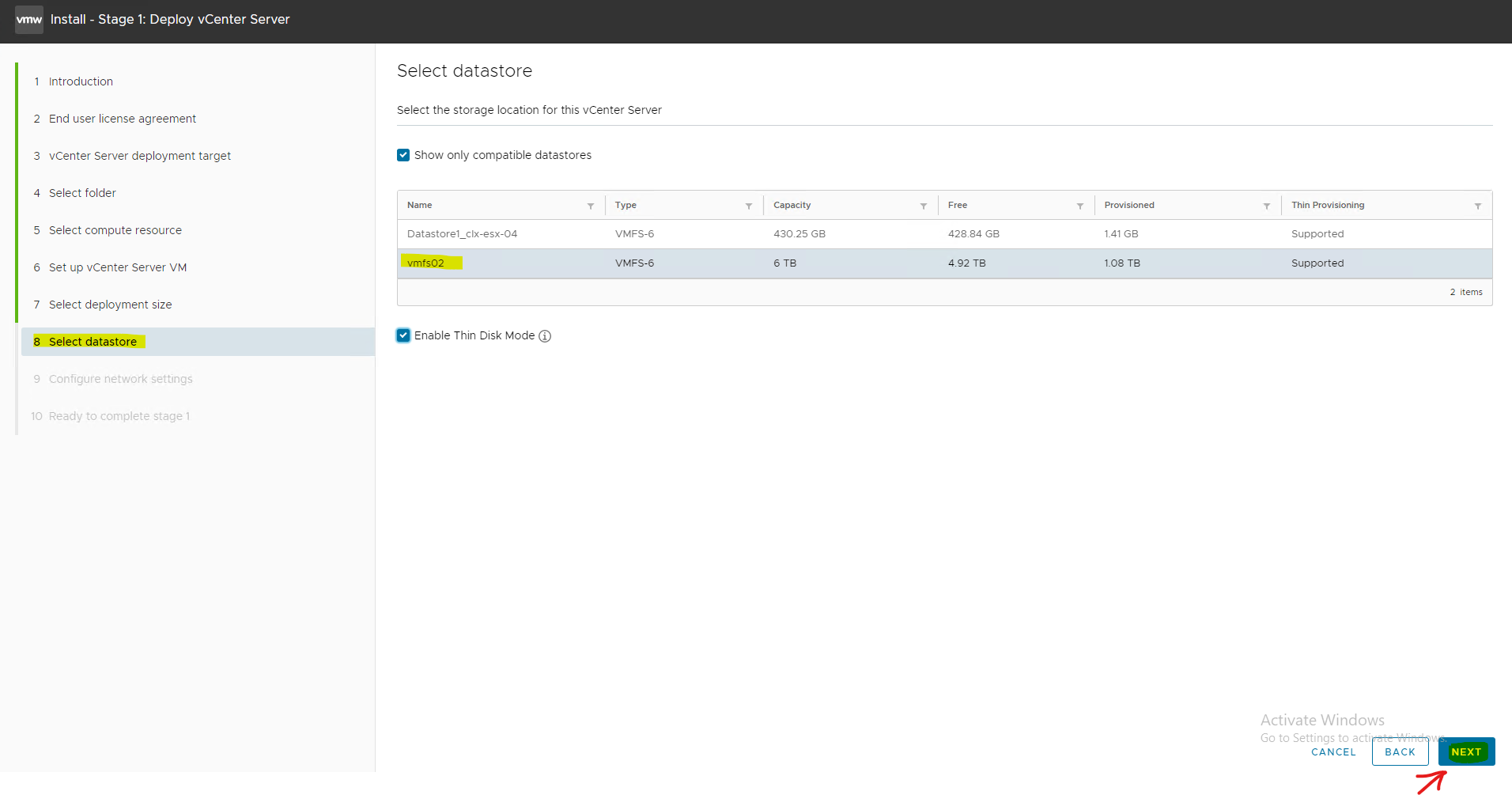Click the 428.84 GB free cell
The image size is (1512, 795).
click(973, 234)
